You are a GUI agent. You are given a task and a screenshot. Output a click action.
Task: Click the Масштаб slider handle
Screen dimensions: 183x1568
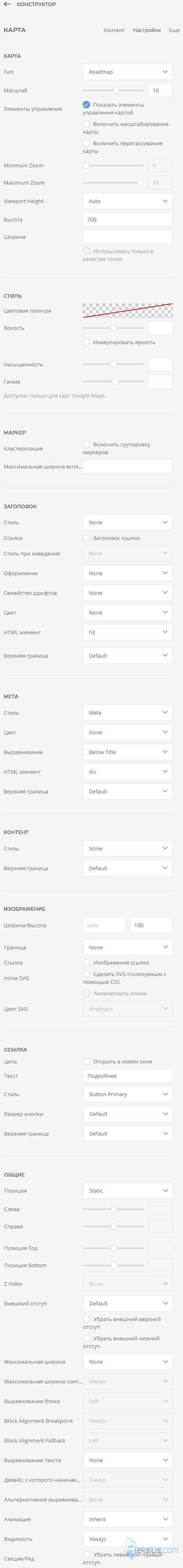(116, 90)
